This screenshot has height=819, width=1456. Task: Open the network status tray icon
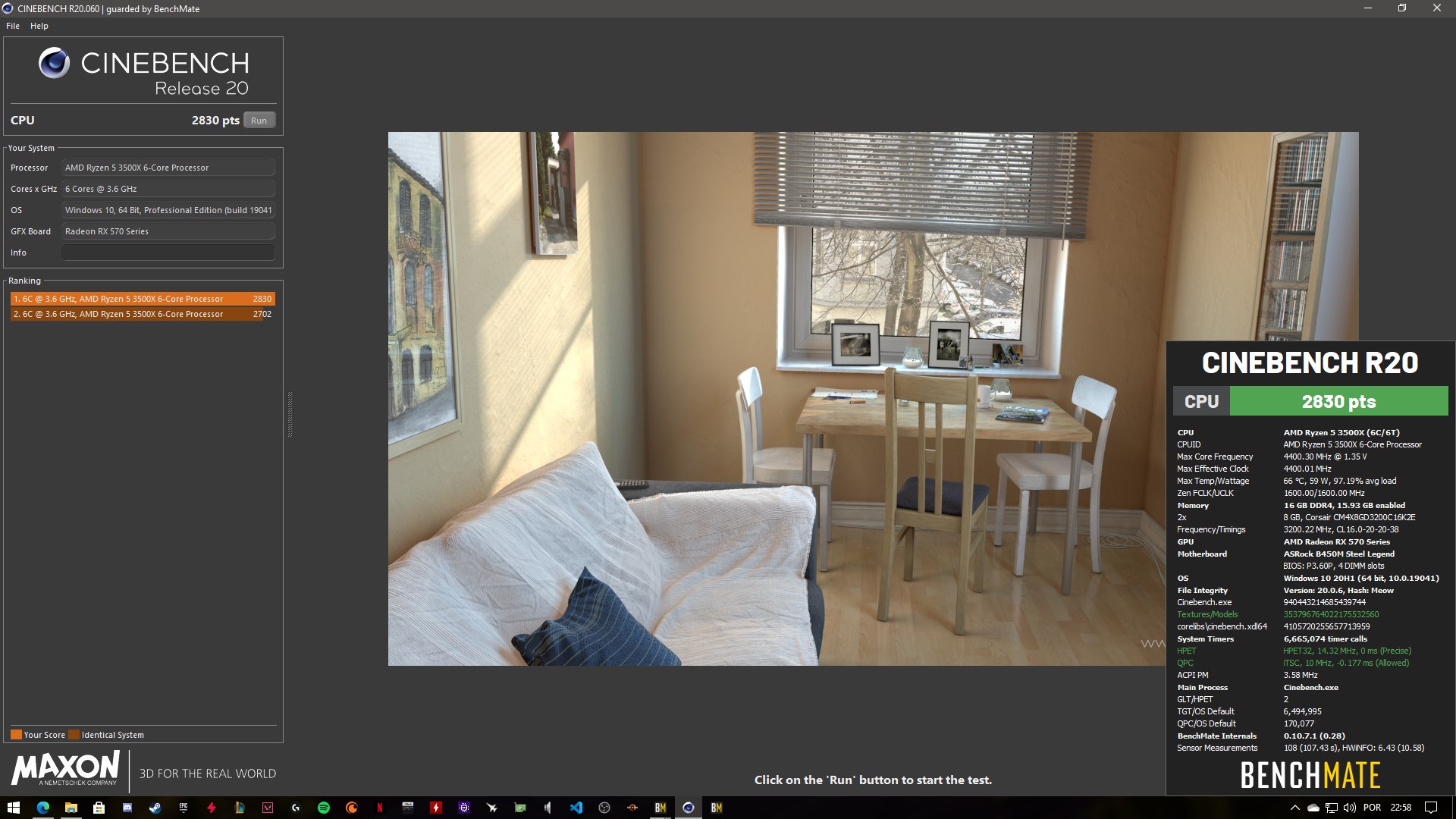click(1331, 808)
